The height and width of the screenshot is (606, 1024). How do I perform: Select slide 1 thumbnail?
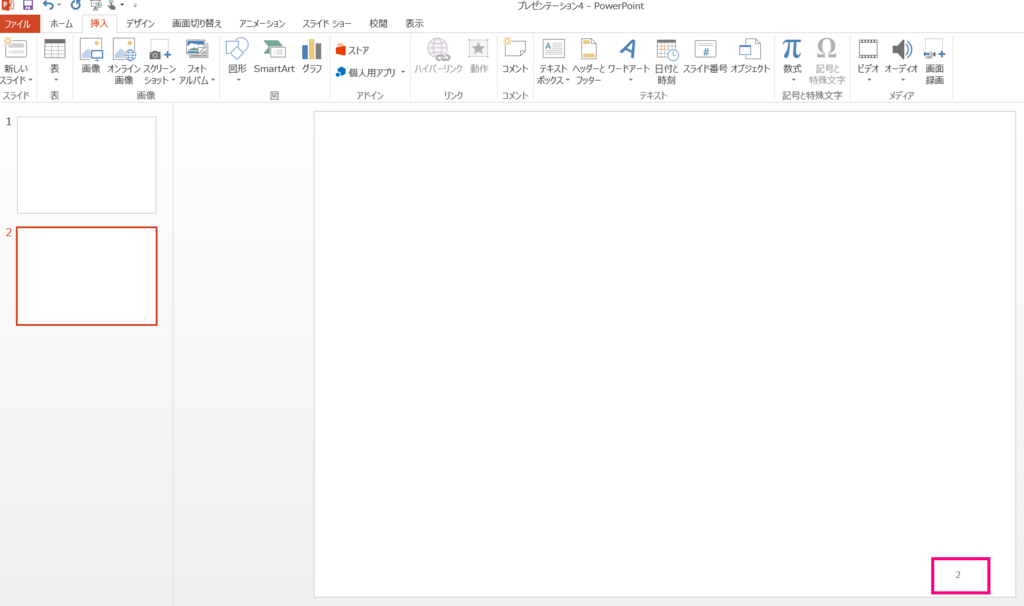[87, 165]
